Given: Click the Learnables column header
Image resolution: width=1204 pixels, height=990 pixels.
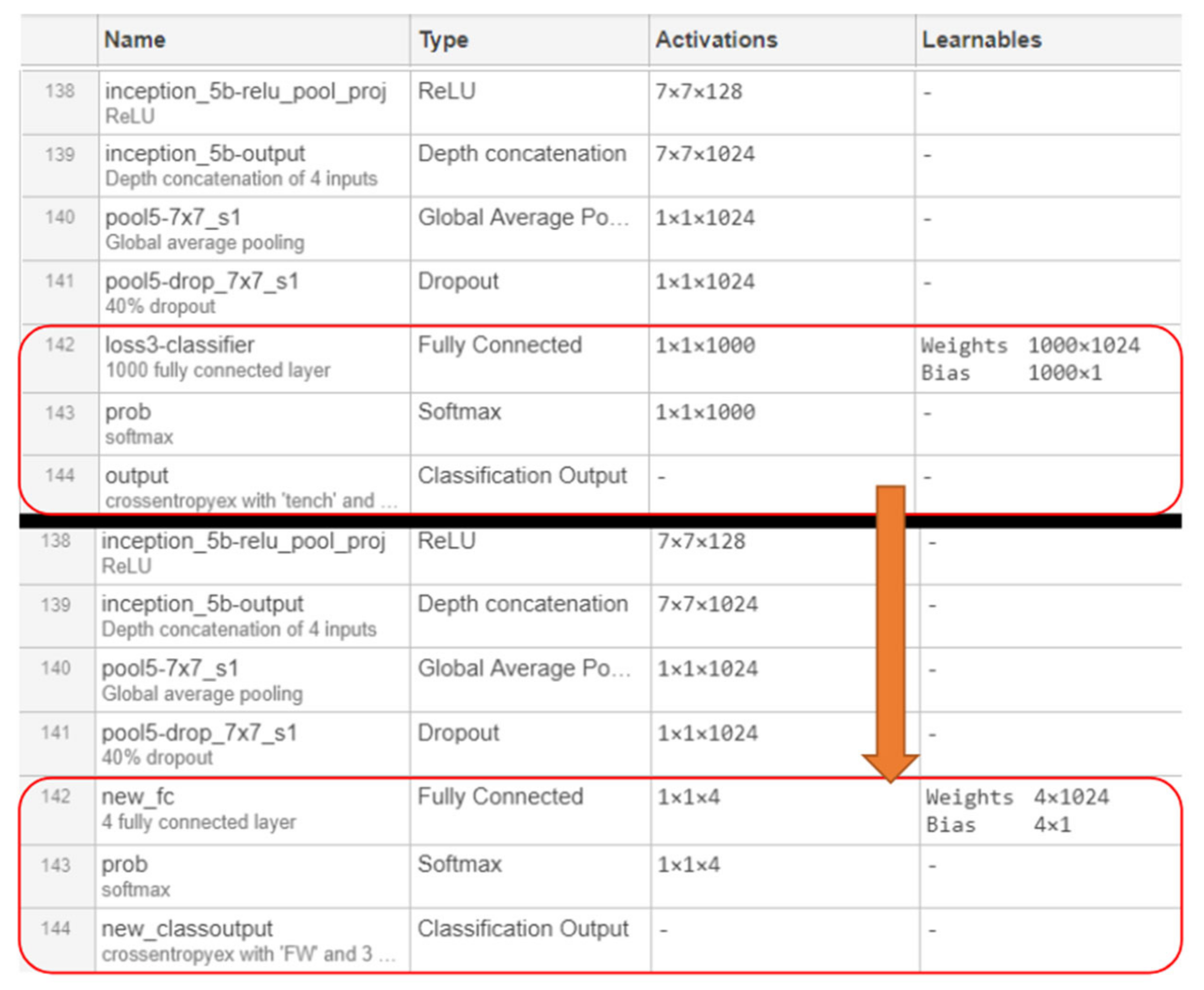Looking at the screenshot, I should (x=982, y=40).
